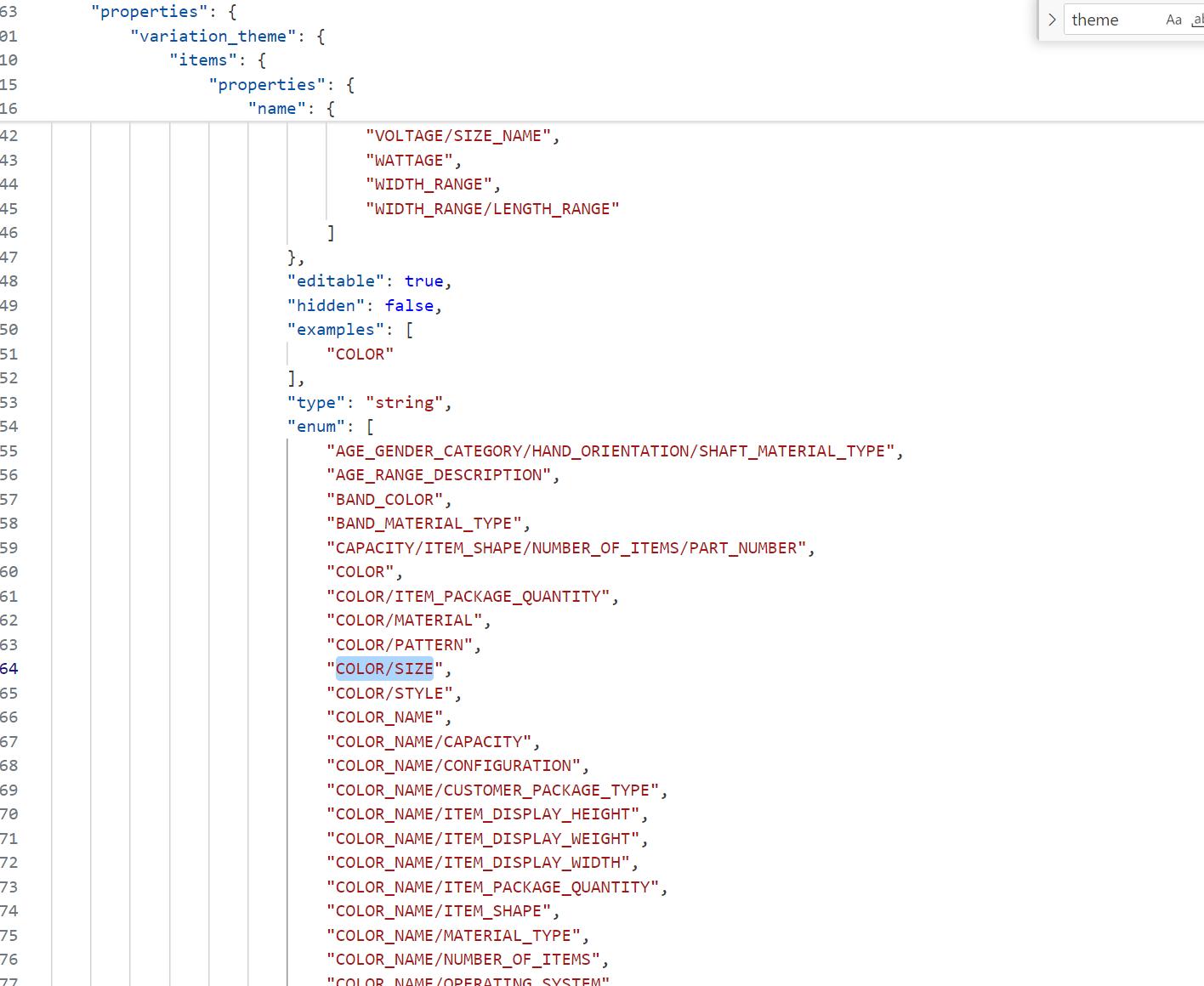Image resolution: width=1204 pixels, height=986 pixels.
Task: Click "WIDTH_RANGE/LENGTH_RANGE" value
Action: tap(492, 209)
